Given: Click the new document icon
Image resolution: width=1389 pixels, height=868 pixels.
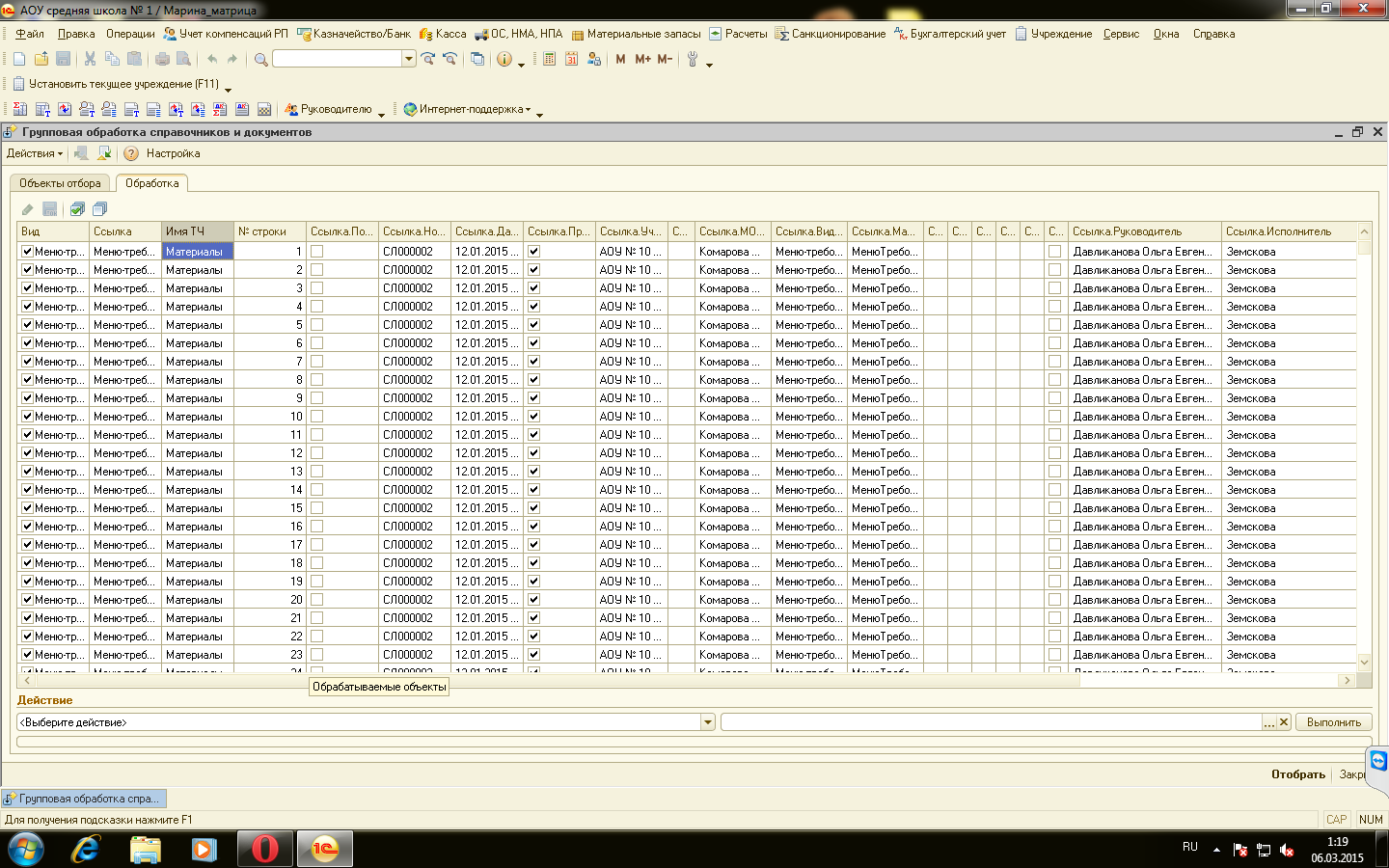Looking at the screenshot, I should coord(19,59).
